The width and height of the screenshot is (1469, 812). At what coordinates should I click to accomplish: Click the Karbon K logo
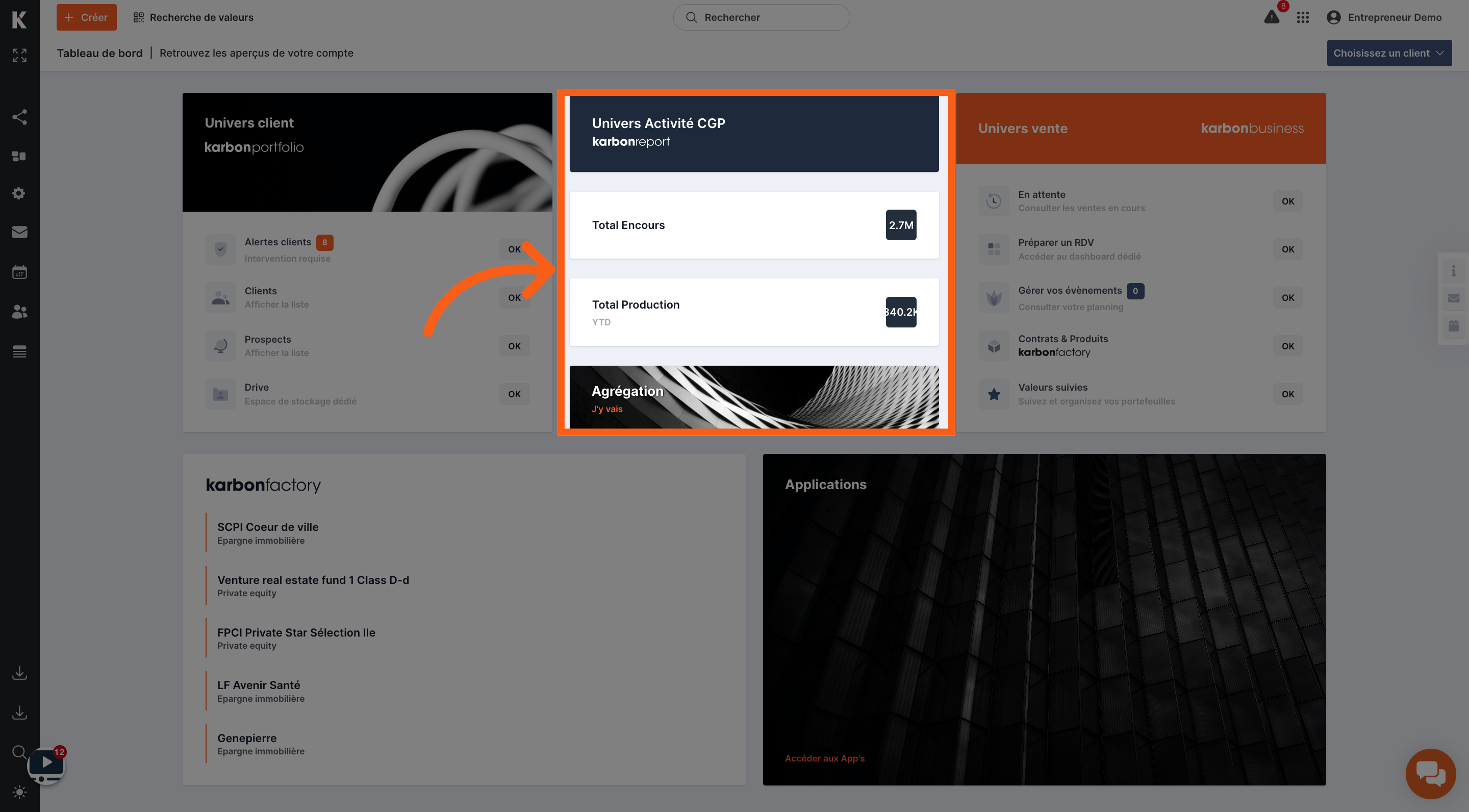19,19
